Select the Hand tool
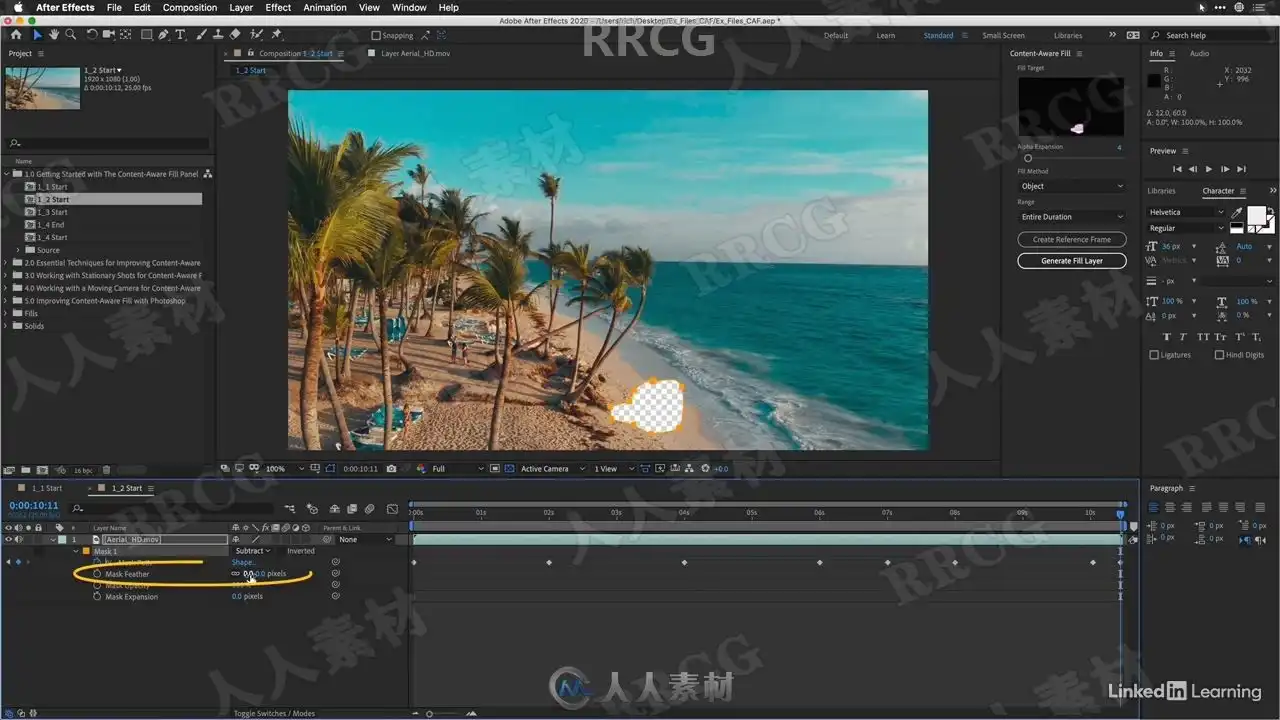Screen dimensions: 1280x720 (x=54, y=34)
